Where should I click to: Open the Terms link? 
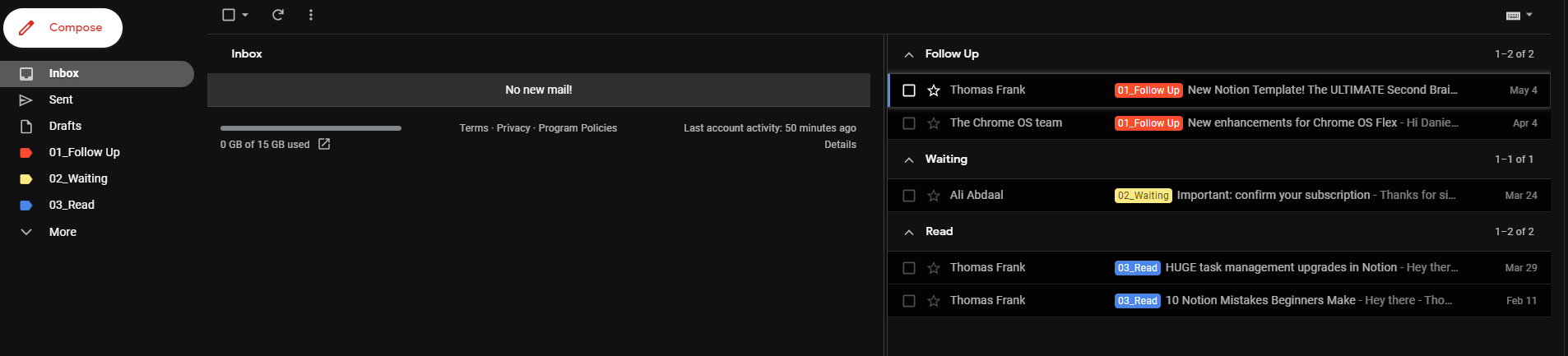[x=474, y=128]
